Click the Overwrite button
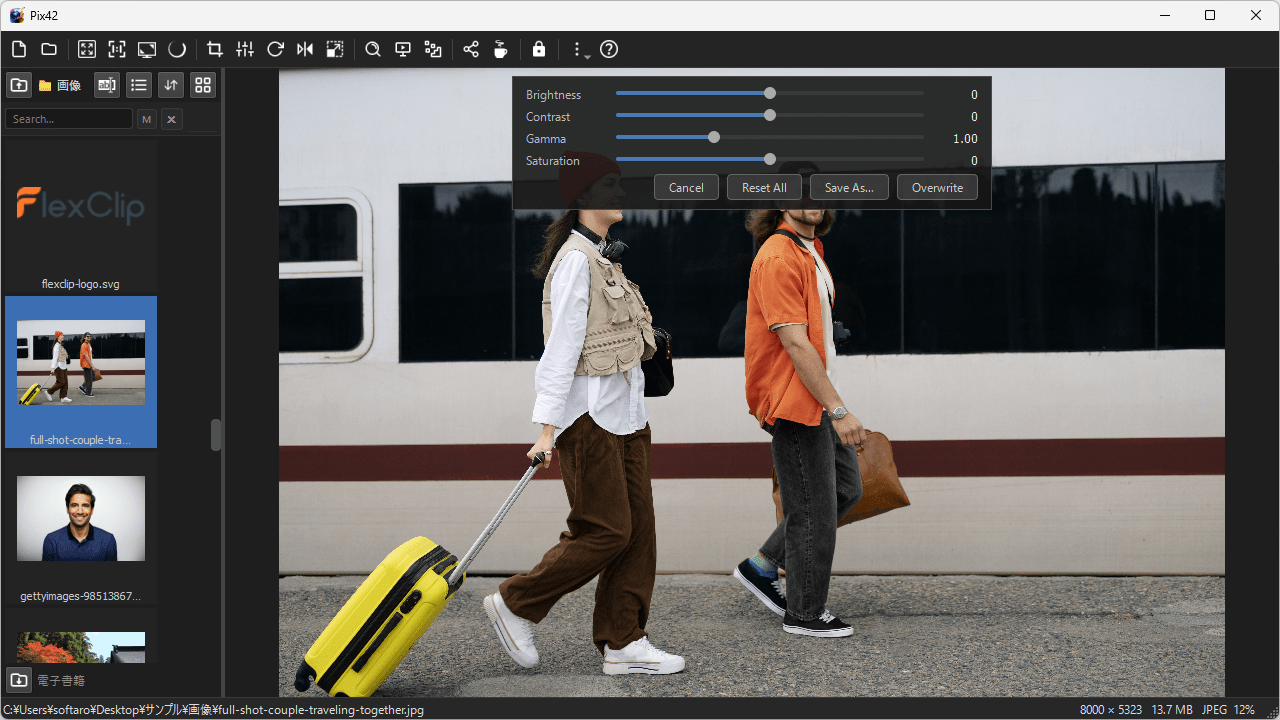Image resolution: width=1280 pixels, height=720 pixels. pos(937,187)
